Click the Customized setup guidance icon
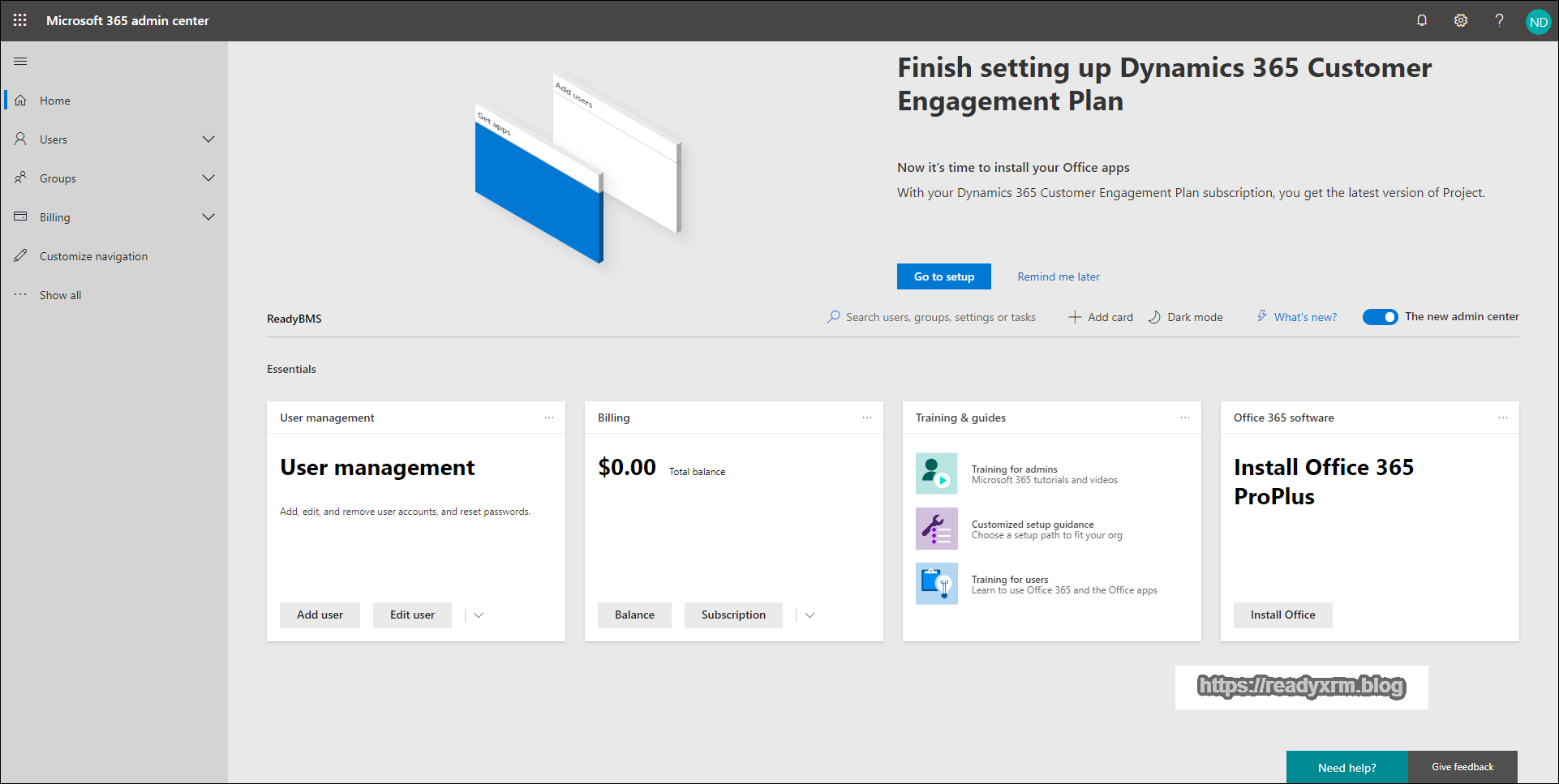The image size is (1559, 784). click(936, 529)
